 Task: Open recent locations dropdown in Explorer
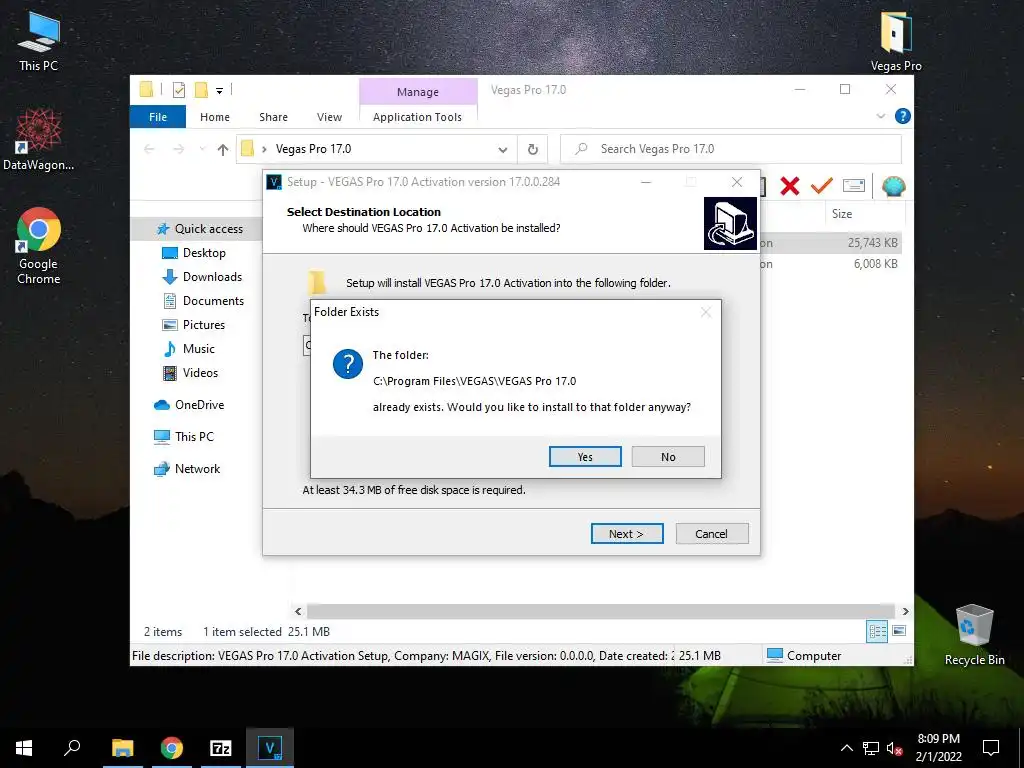coord(202,150)
